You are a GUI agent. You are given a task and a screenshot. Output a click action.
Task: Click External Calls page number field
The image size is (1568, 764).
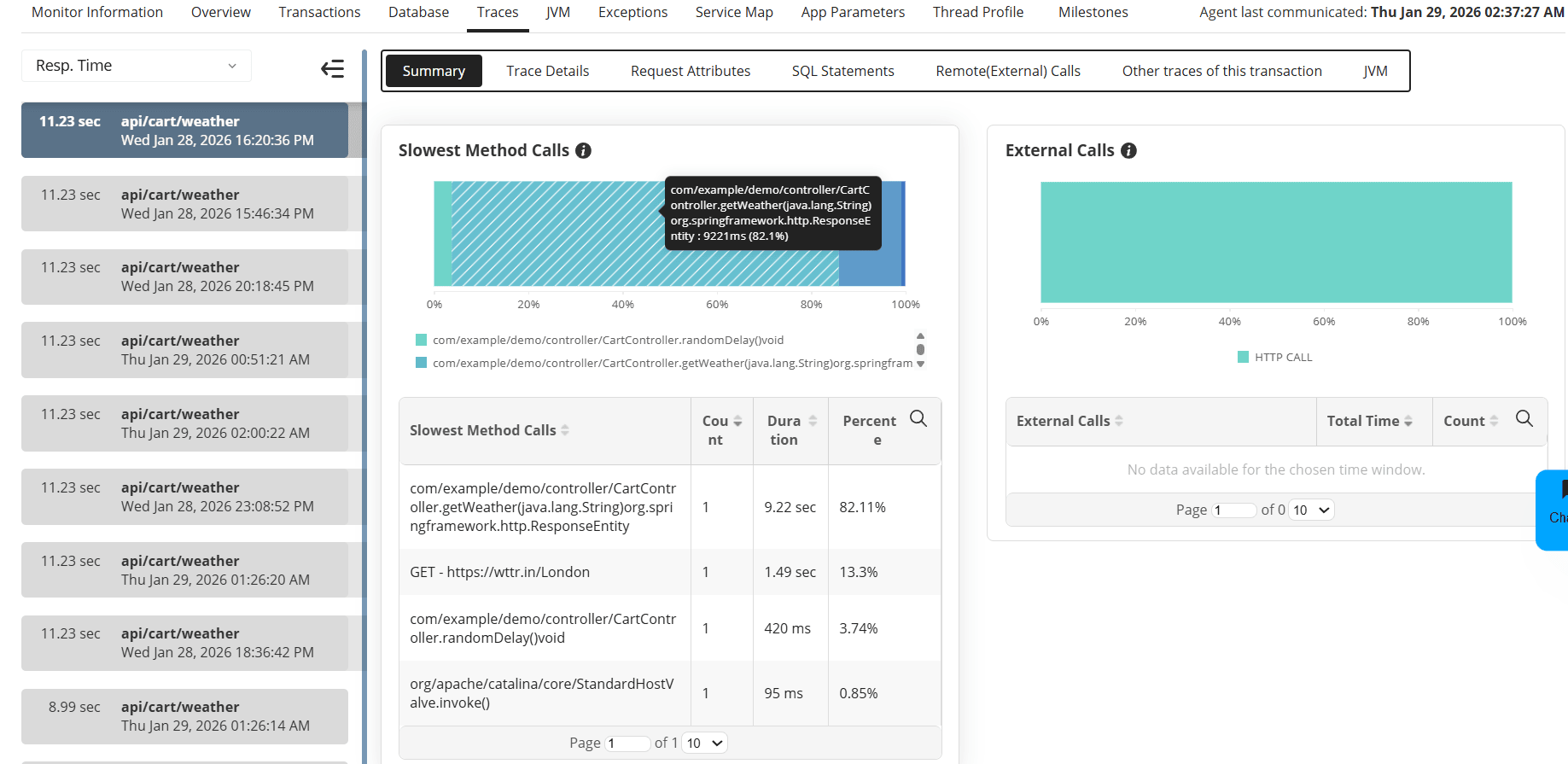coord(1235,510)
